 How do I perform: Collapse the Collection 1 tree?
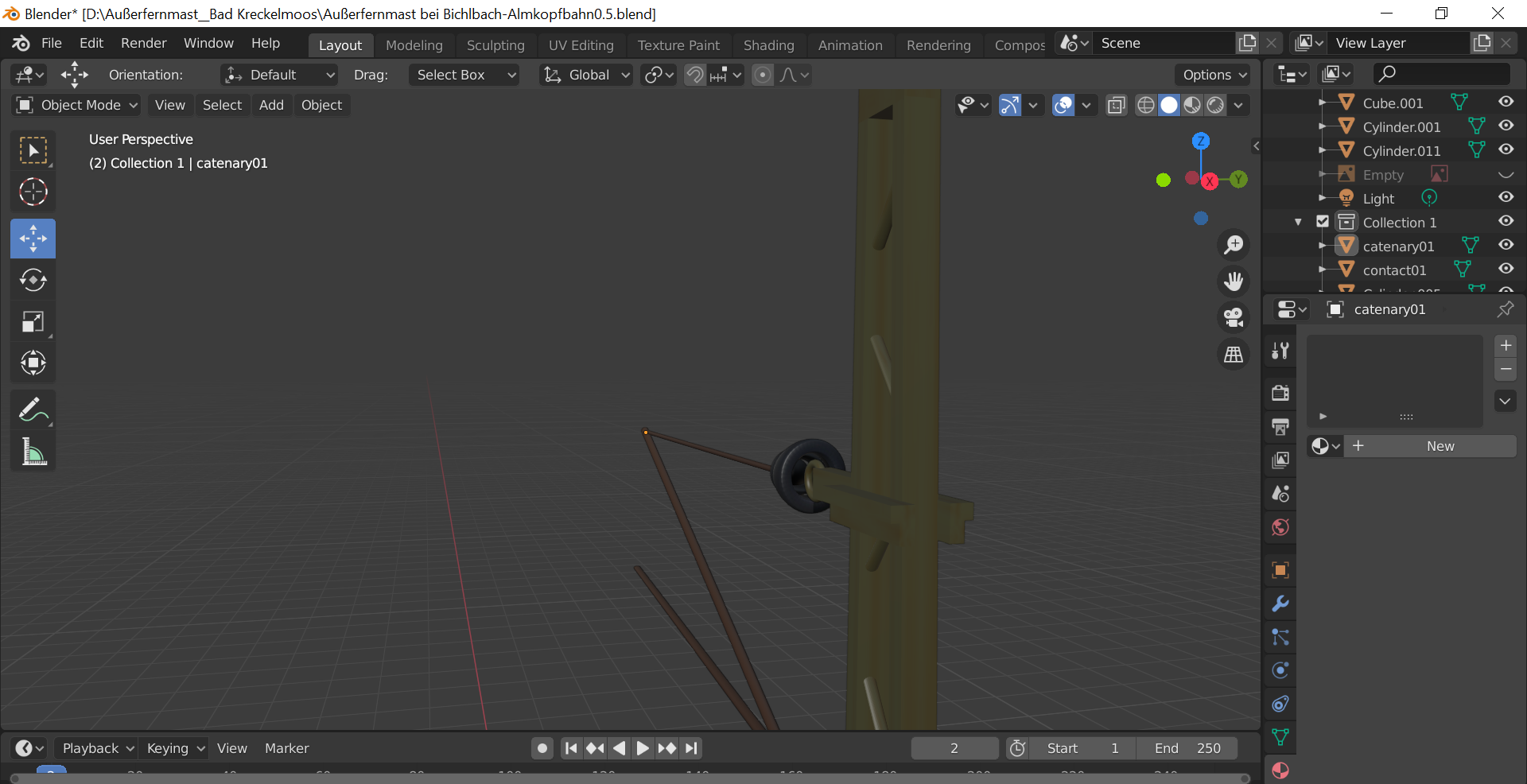click(x=1299, y=222)
